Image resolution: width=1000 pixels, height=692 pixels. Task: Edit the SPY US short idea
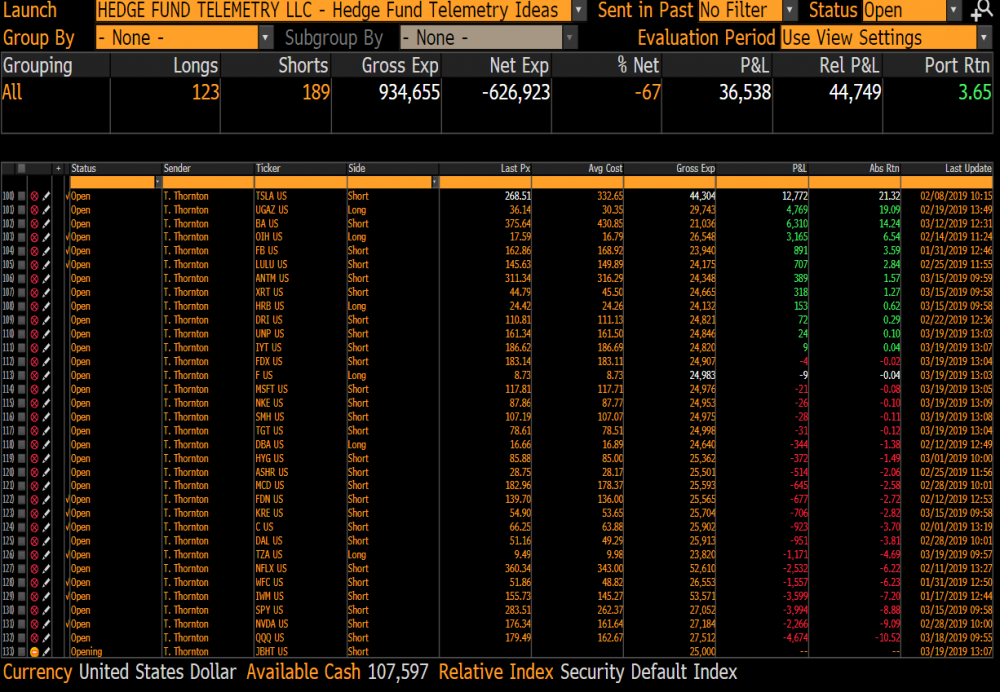(46, 611)
